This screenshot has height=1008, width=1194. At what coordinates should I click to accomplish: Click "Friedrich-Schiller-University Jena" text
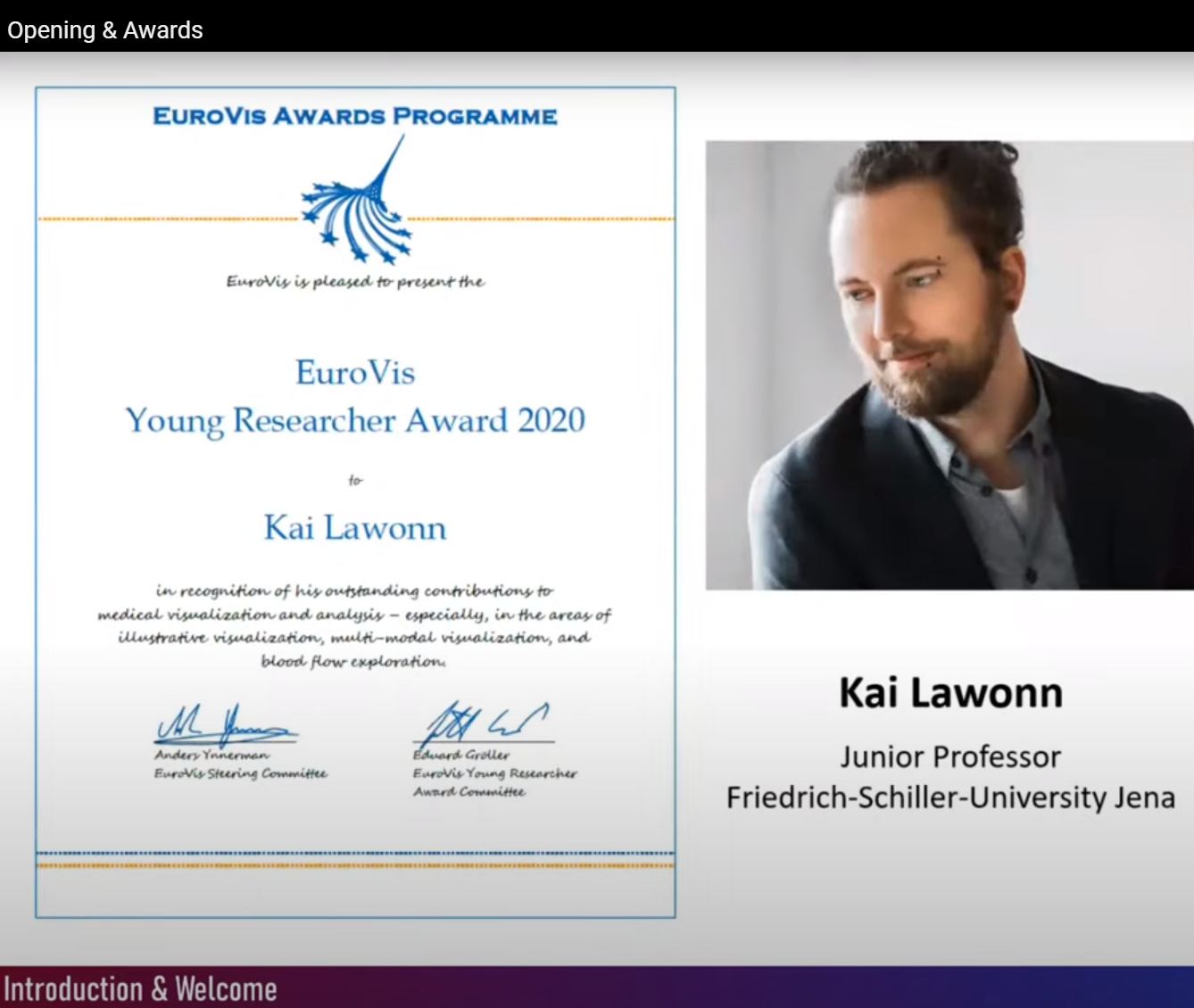950,797
